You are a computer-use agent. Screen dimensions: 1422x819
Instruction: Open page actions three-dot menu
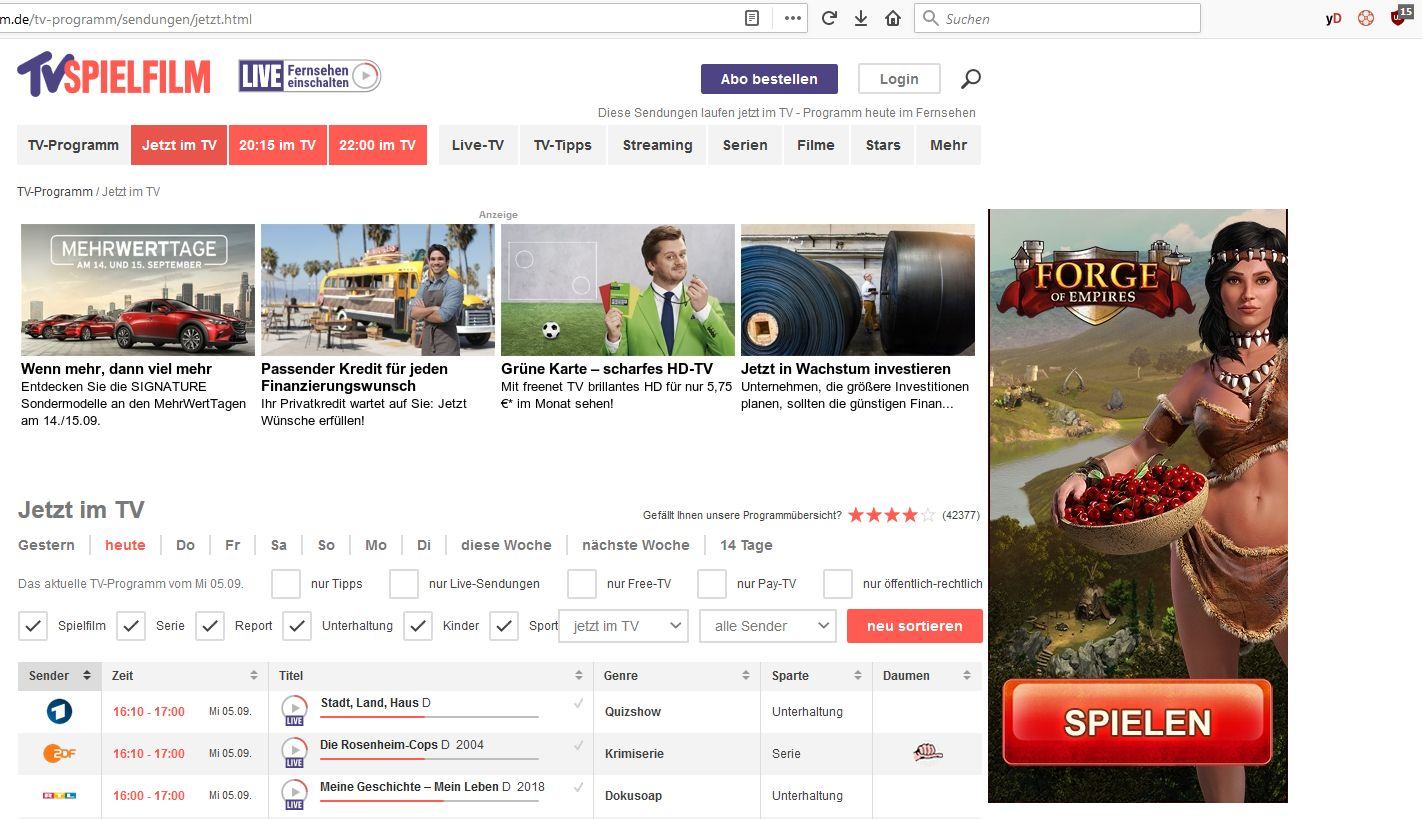tap(792, 18)
